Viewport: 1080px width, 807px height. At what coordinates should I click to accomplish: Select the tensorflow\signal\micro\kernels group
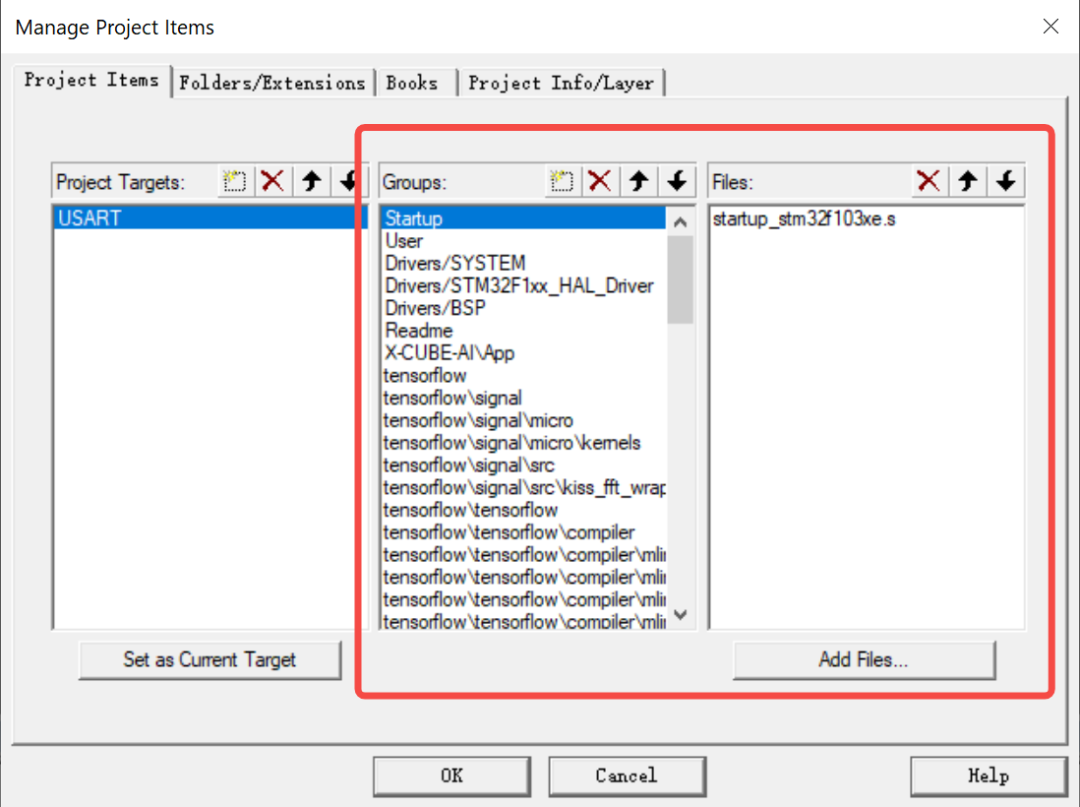(523, 443)
